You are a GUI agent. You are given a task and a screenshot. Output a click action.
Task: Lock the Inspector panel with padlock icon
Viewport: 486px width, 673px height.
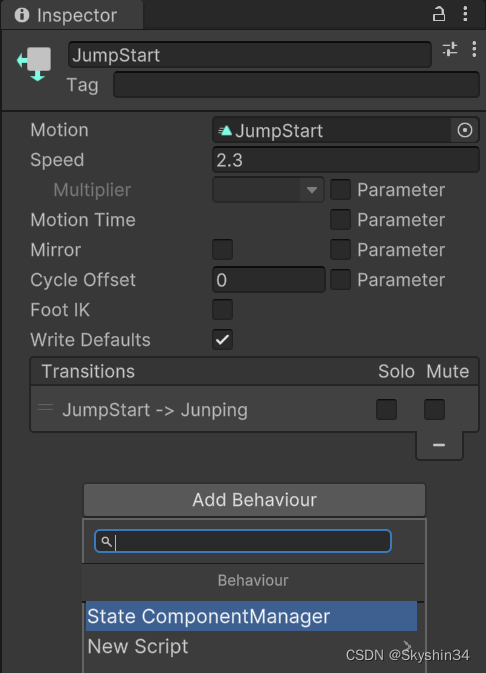[x=438, y=14]
